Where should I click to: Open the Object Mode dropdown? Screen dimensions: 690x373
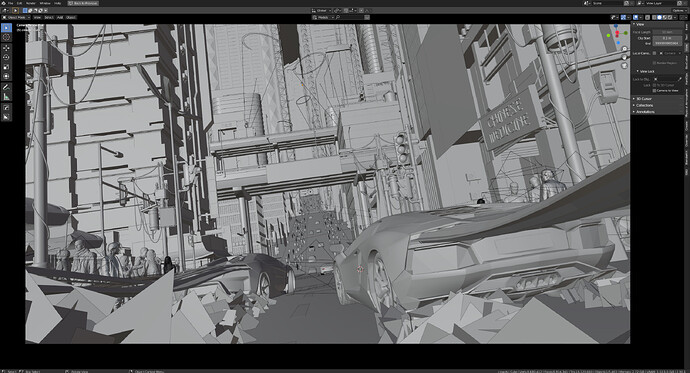pos(16,18)
